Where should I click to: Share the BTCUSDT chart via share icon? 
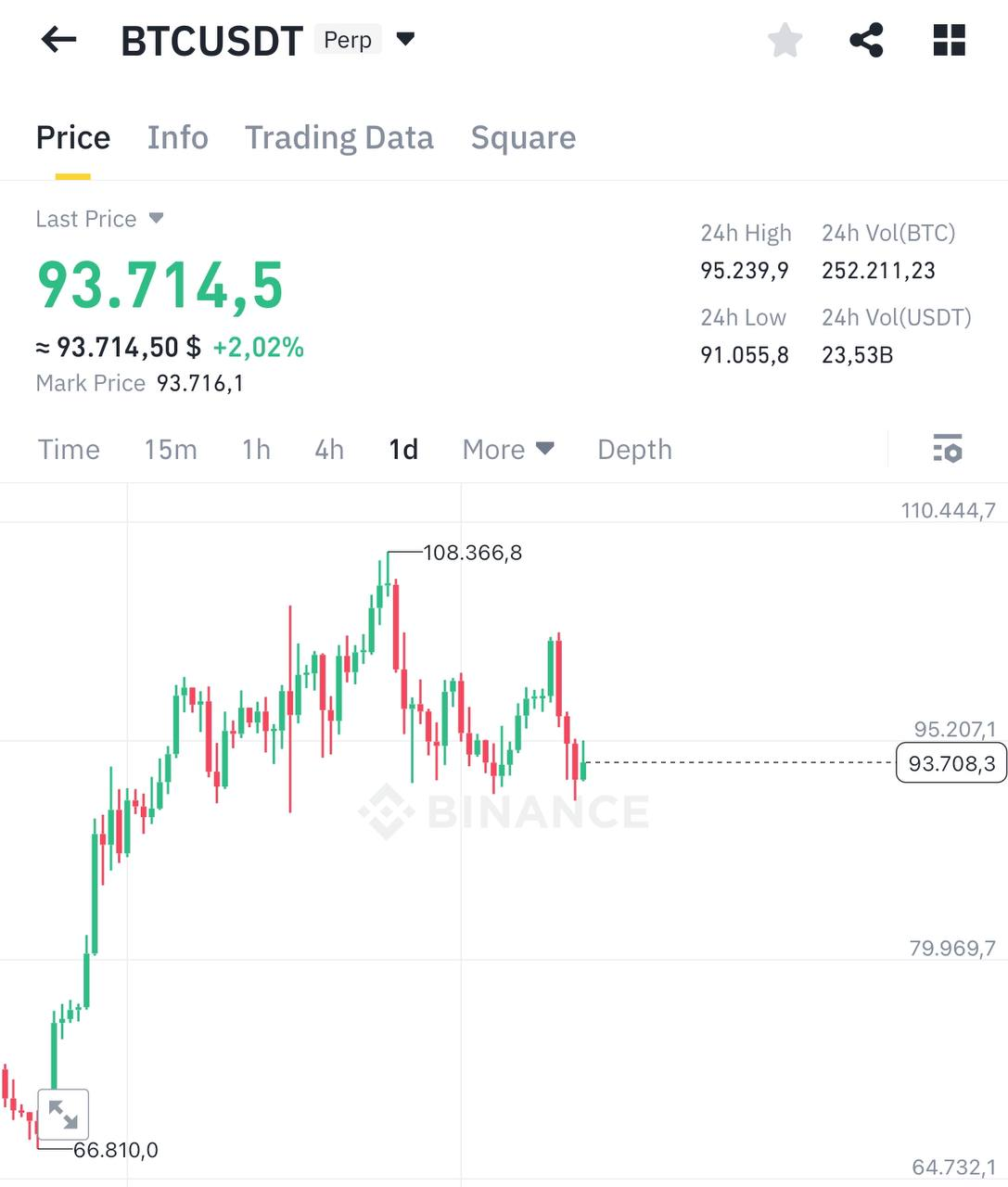click(x=866, y=40)
